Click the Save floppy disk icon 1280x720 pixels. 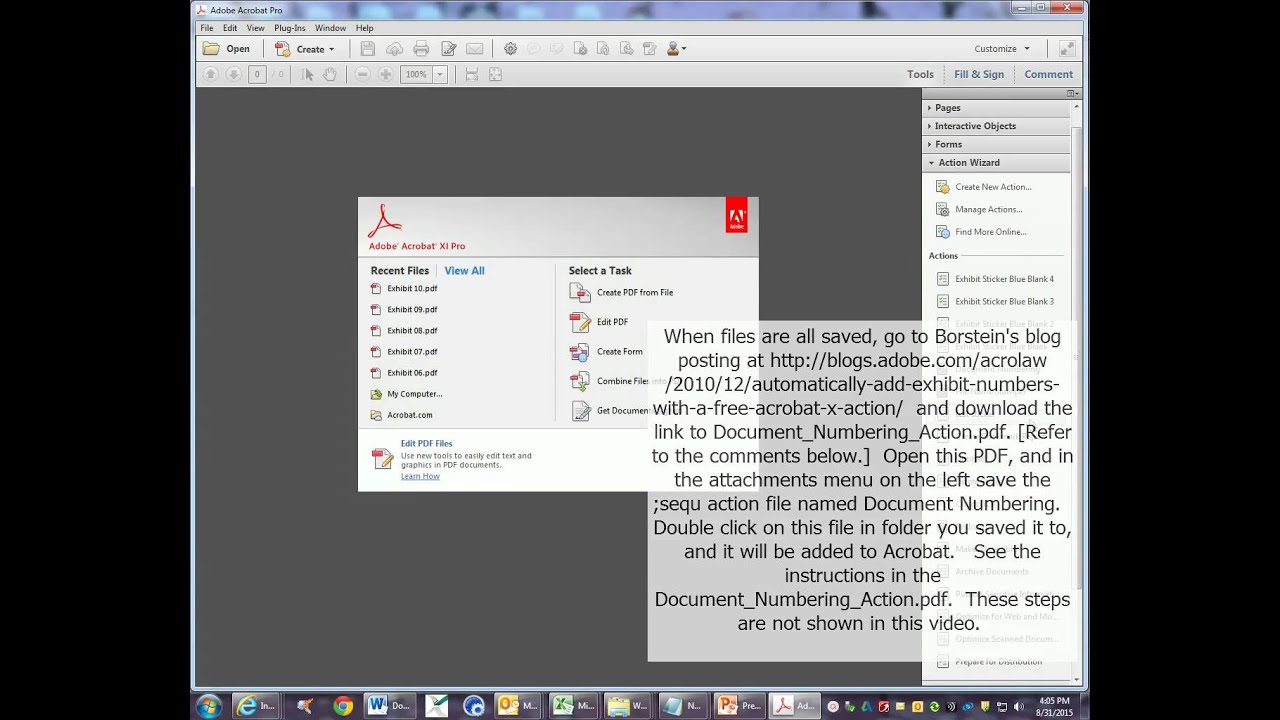tap(368, 49)
